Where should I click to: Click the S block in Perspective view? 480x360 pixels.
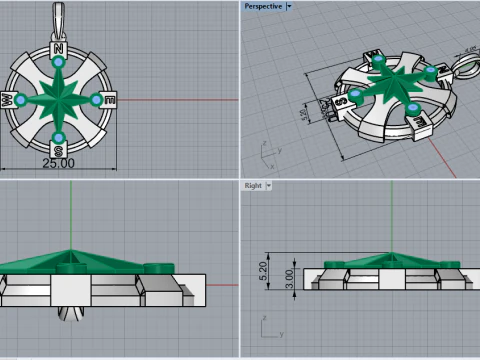pyautogui.click(x=341, y=103)
